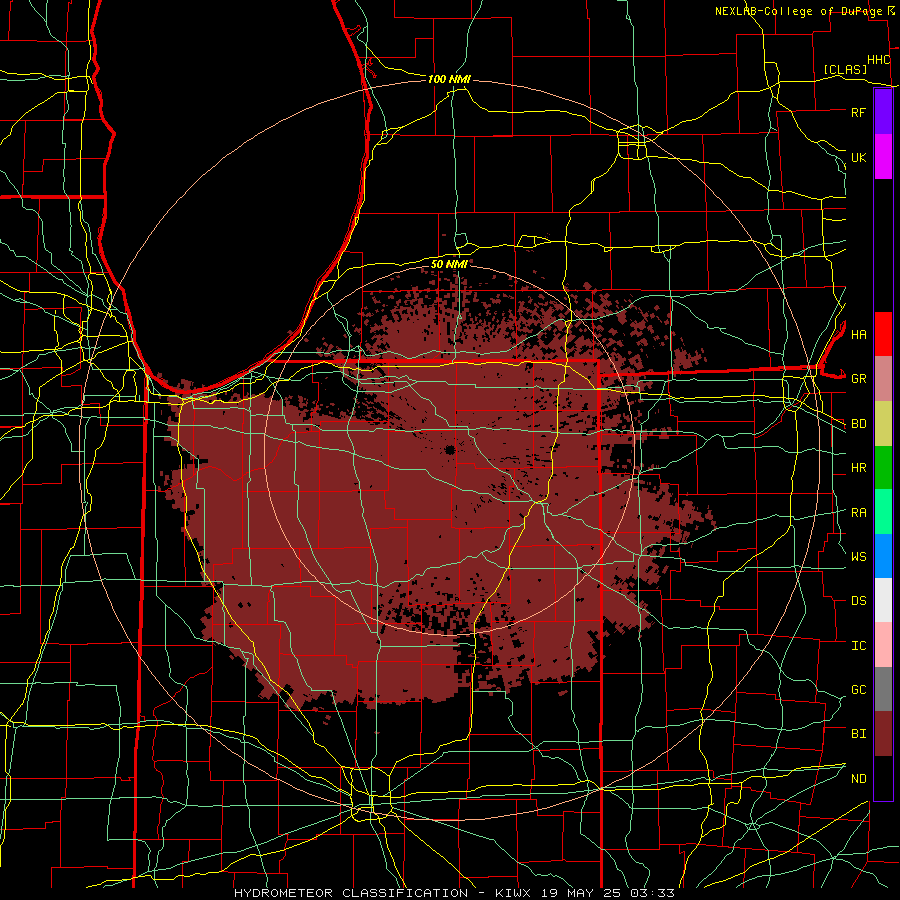Click the GC legend label
Viewport: 900px width, 900px height.
point(858,689)
